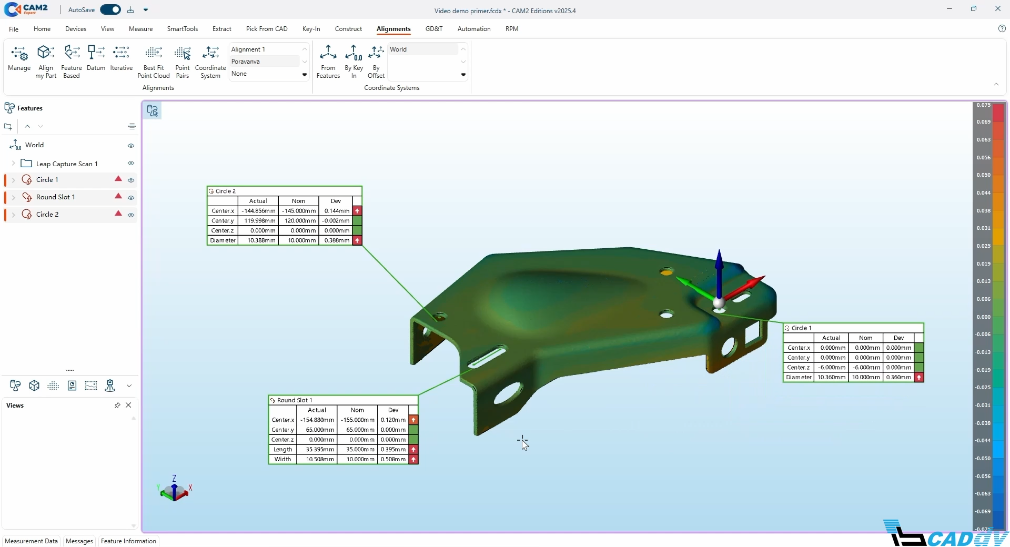The image size is (1010, 547).
Task: Open the device tripod panel icon
Action: point(110,385)
